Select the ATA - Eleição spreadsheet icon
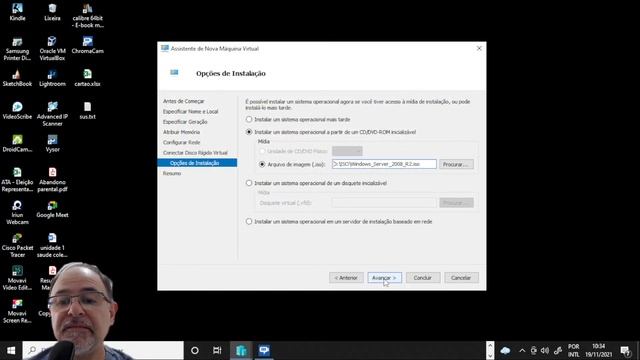 17,180
